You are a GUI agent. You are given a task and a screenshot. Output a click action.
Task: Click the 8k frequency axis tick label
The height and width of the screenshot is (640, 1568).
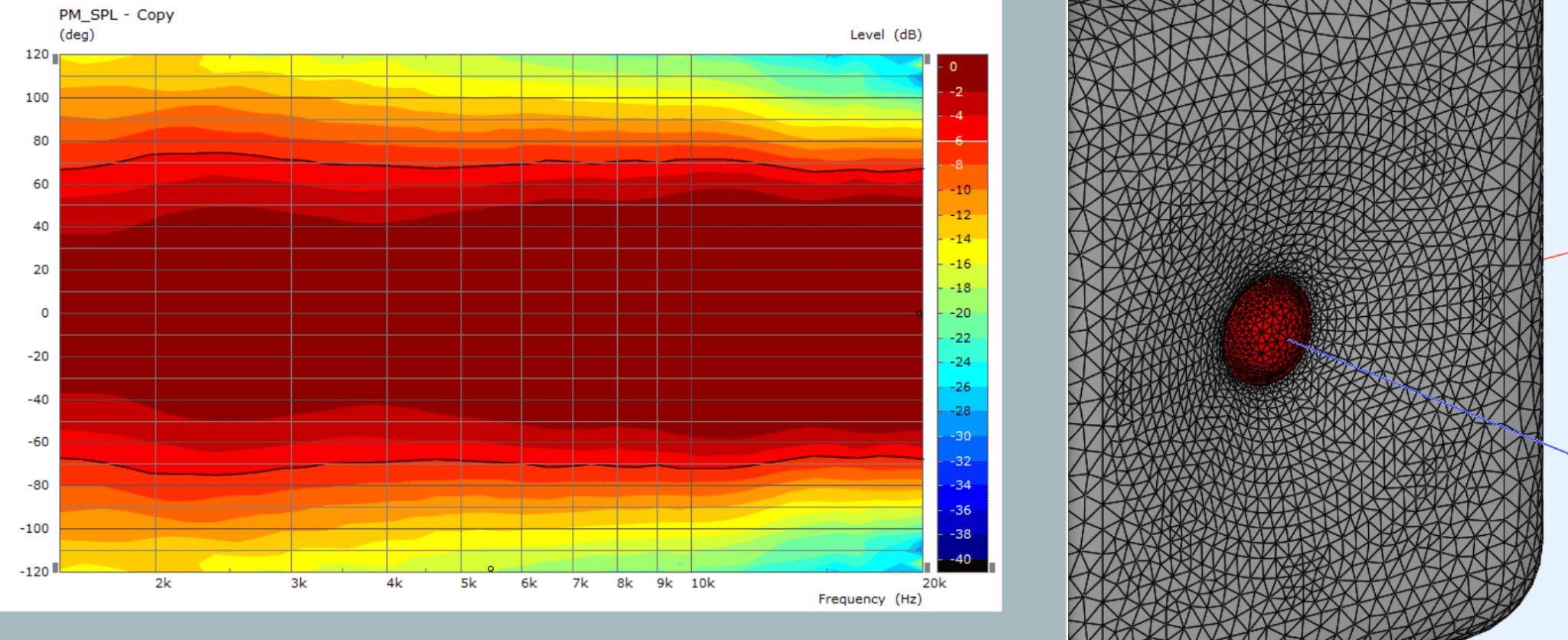click(625, 583)
